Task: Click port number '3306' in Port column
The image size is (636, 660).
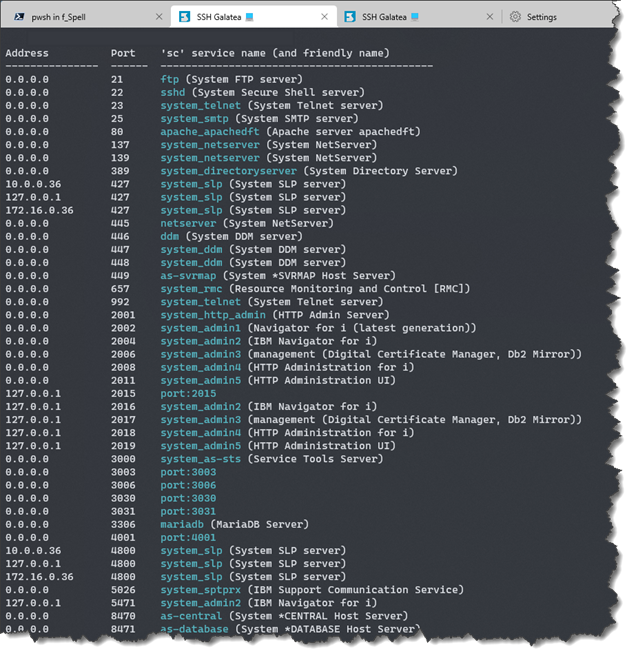Action: click(x=123, y=524)
